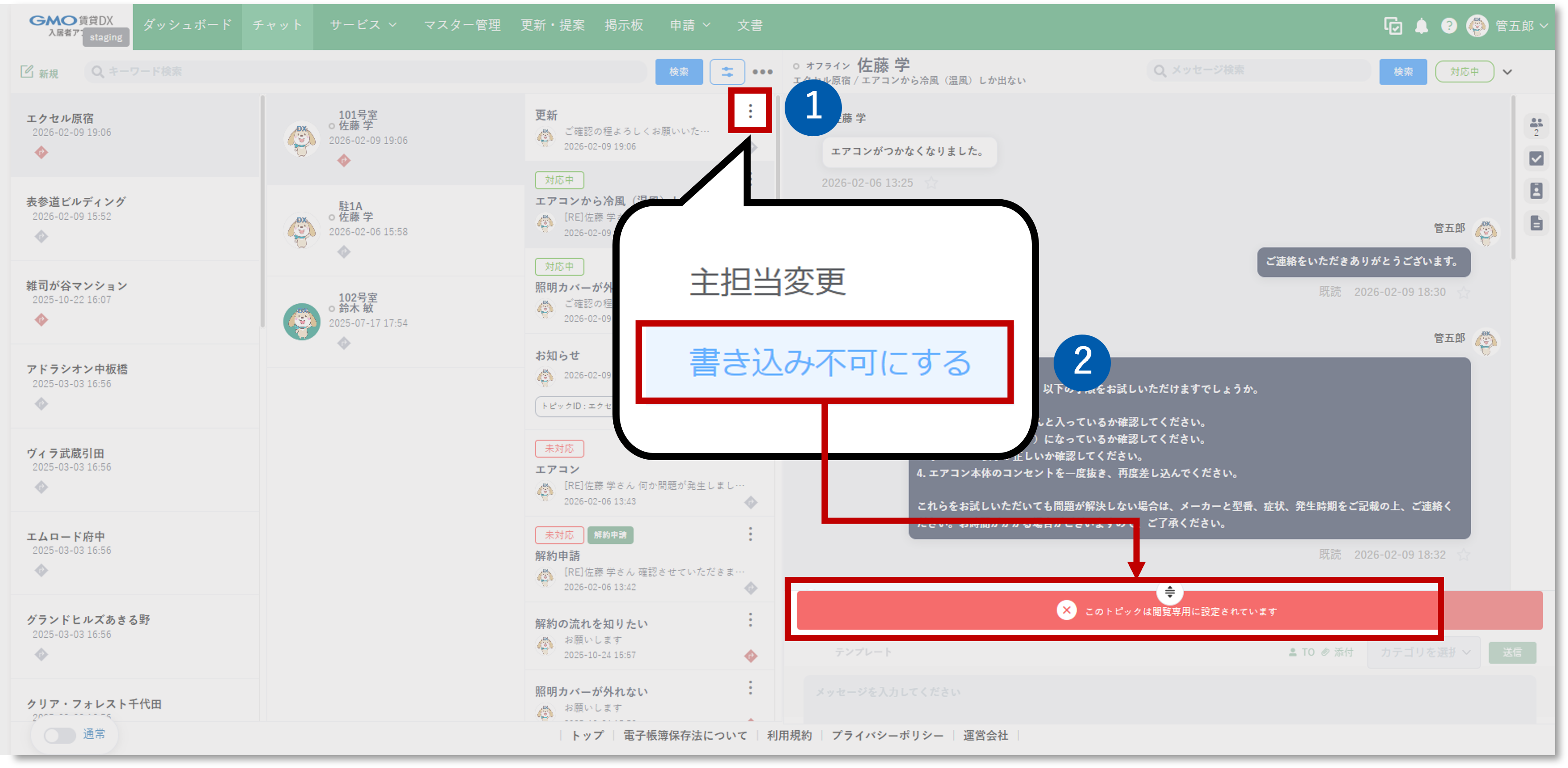1568x768 pixels.
Task: Star the エアコンがつかなくなりました message
Action: pyautogui.click(x=931, y=182)
